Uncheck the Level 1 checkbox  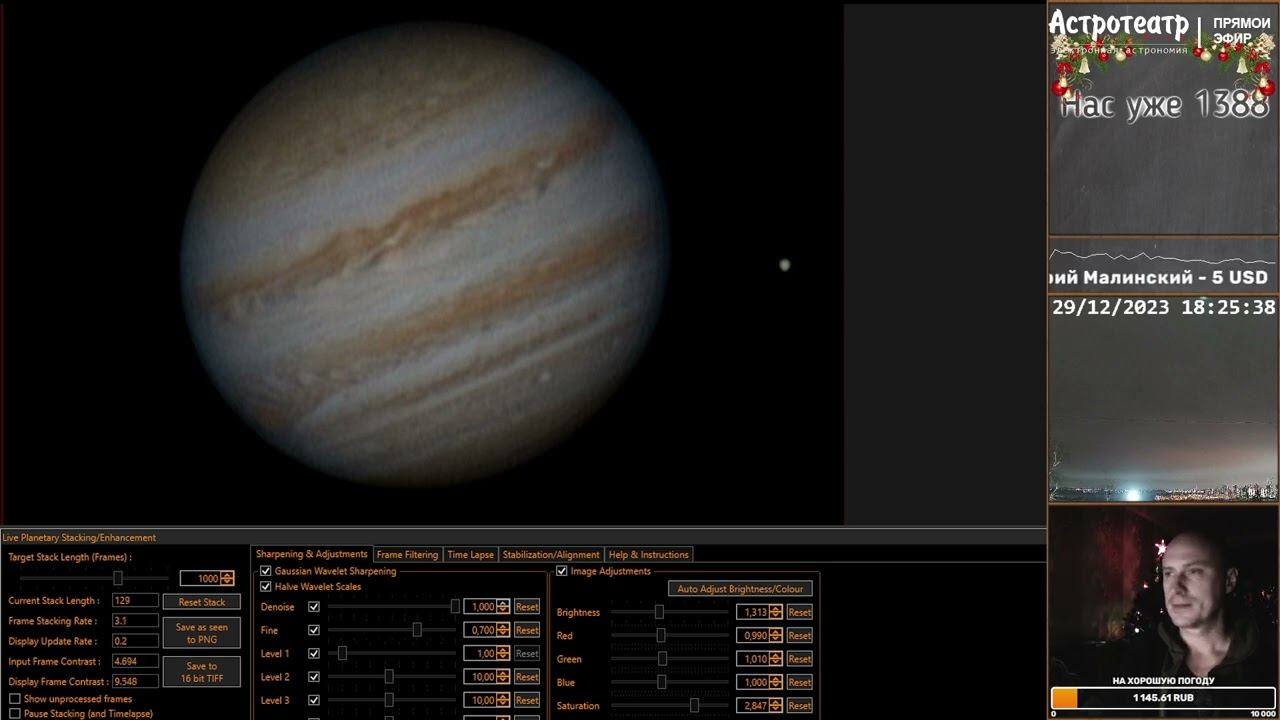(314, 654)
